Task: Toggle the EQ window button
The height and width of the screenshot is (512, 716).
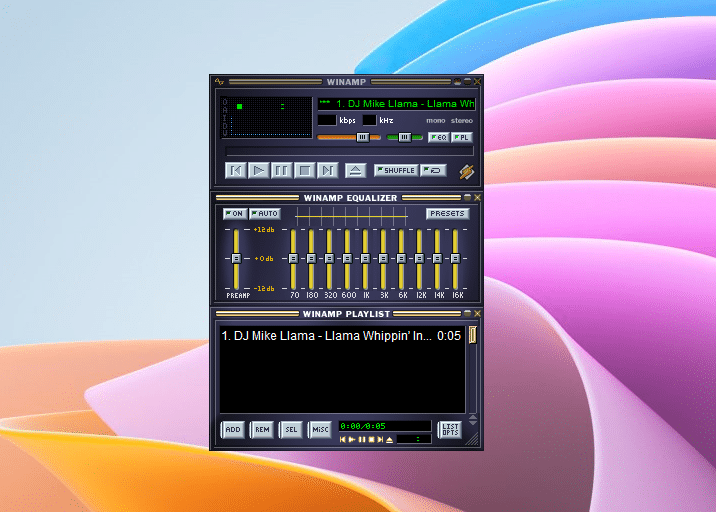Action: pyautogui.click(x=437, y=137)
